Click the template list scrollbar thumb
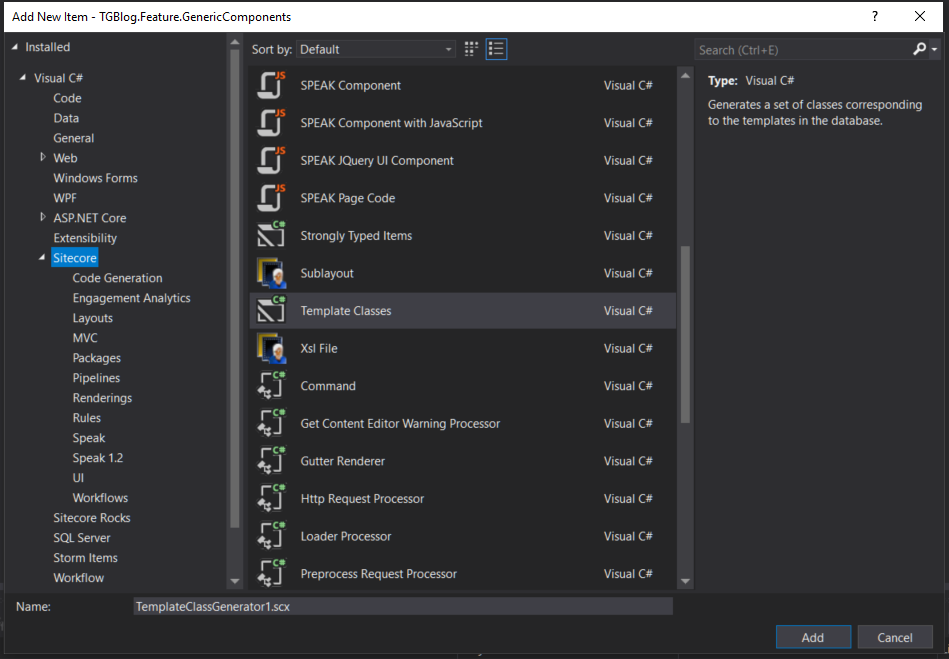 tap(685, 334)
